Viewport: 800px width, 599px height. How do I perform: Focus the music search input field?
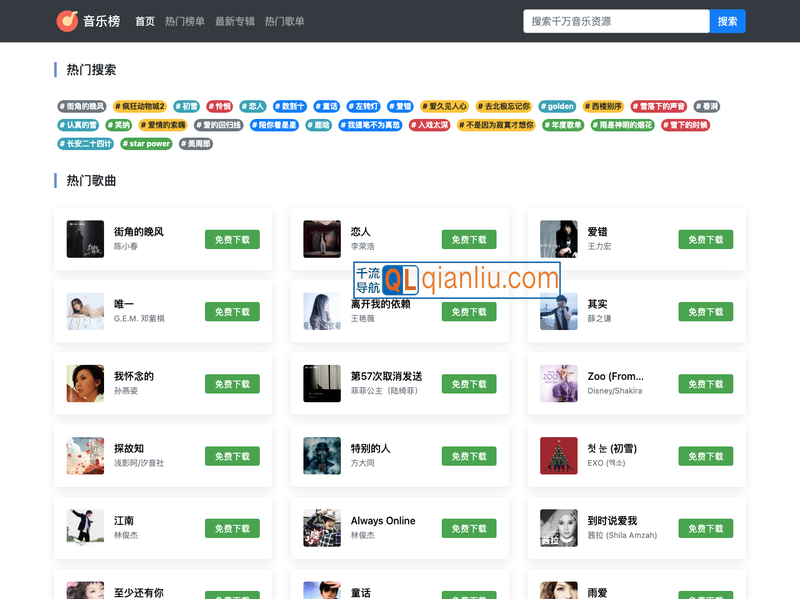click(616, 21)
